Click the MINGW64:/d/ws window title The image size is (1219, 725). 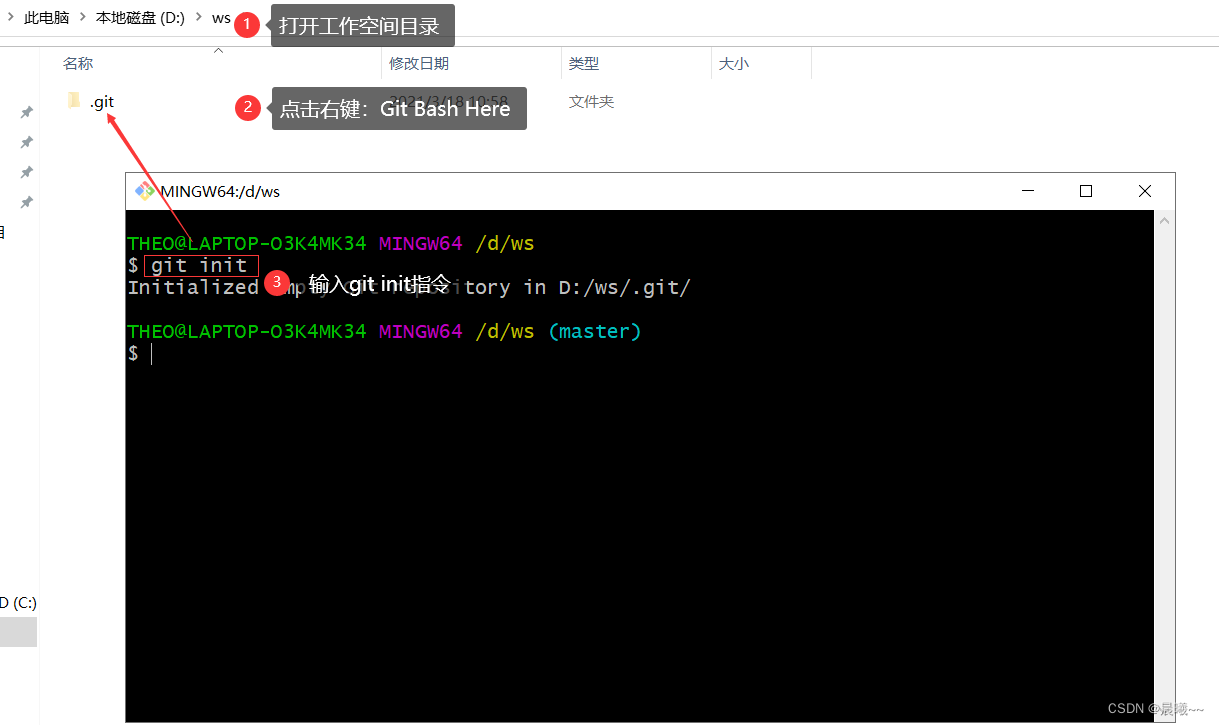(x=220, y=191)
